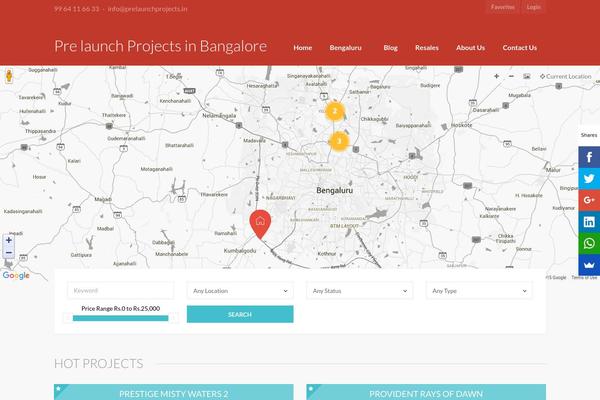Expand the Bengaluru menu item
This screenshot has height=400, width=600.
[x=346, y=48]
